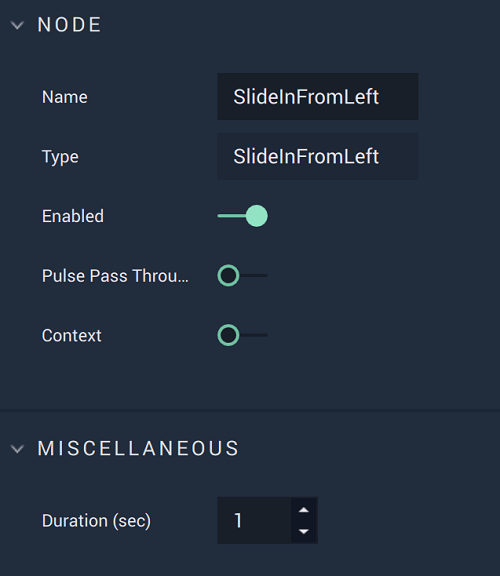
Task: Click the Enabled toggle's green knob
Action: pos(257,216)
